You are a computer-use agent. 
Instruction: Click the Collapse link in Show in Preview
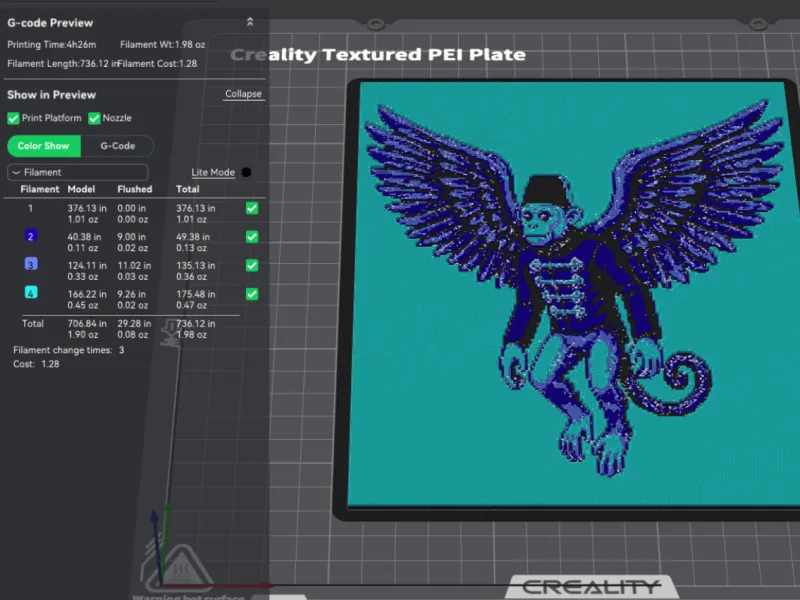click(243, 94)
